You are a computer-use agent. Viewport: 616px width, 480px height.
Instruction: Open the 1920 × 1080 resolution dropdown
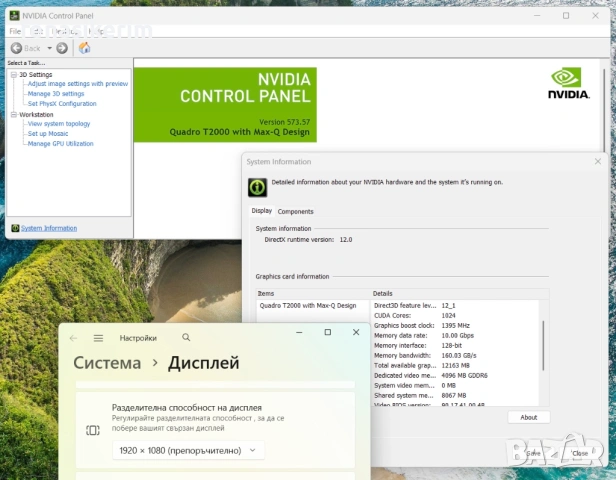pyautogui.click(x=187, y=451)
